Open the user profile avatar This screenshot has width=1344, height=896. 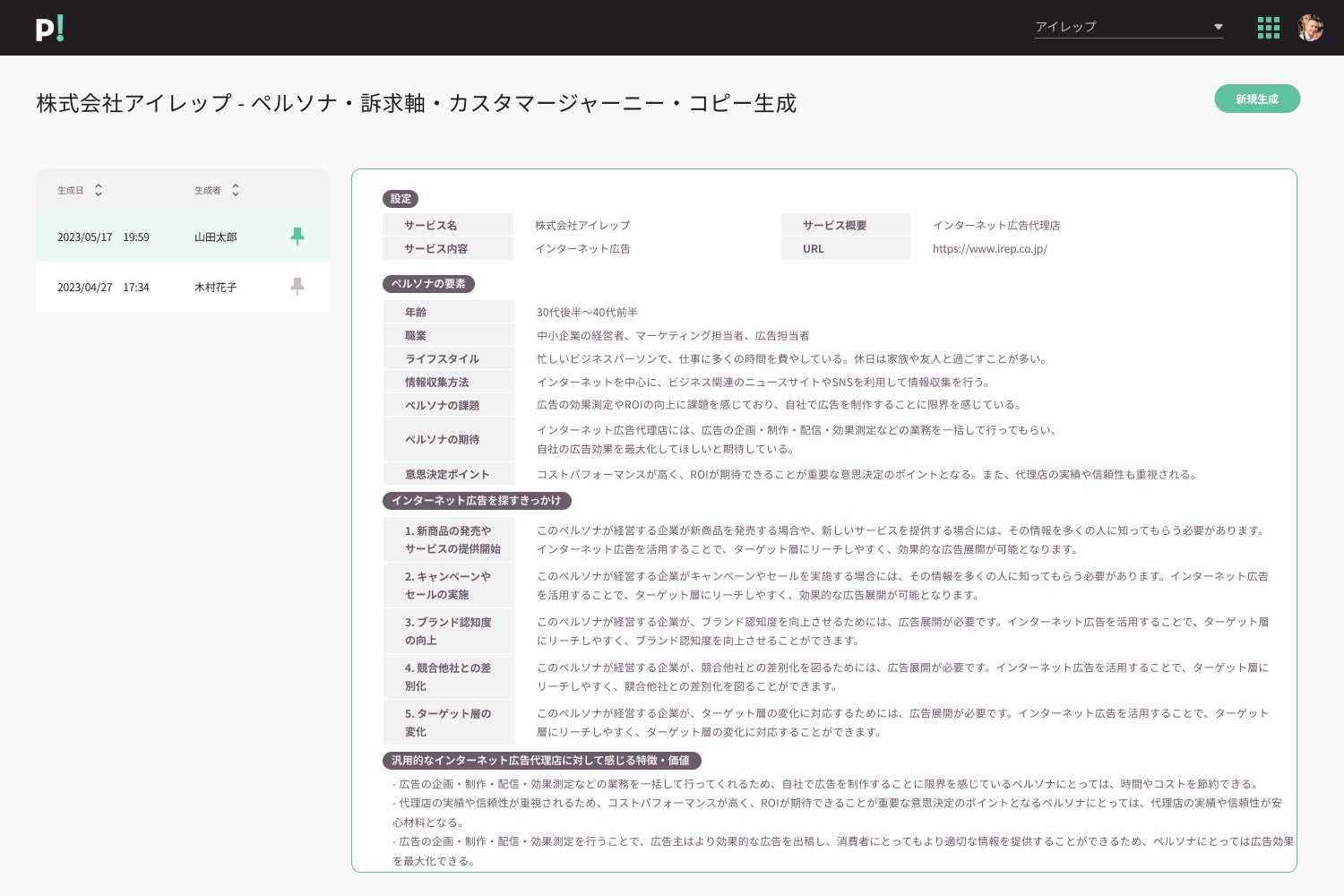pyautogui.click(x=1310, y=28)
